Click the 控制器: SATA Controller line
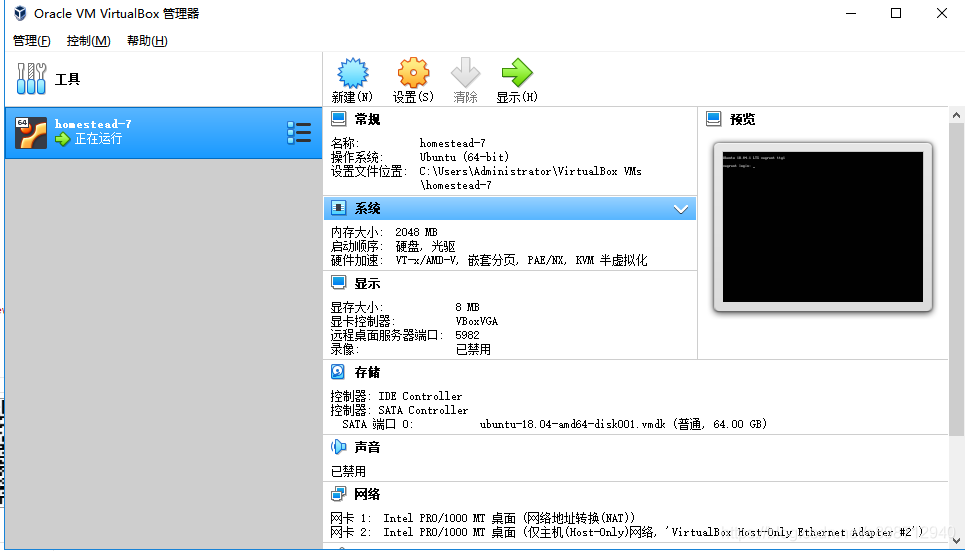 coord(399,410)
